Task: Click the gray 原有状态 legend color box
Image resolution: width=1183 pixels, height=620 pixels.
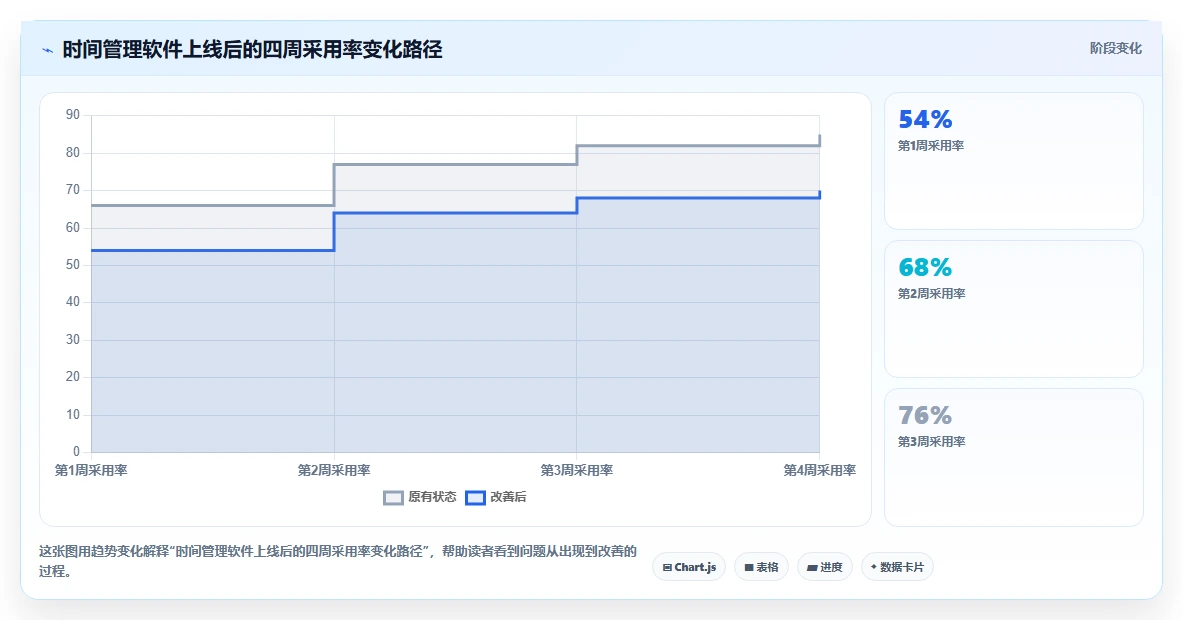Action: click(393, 498)
